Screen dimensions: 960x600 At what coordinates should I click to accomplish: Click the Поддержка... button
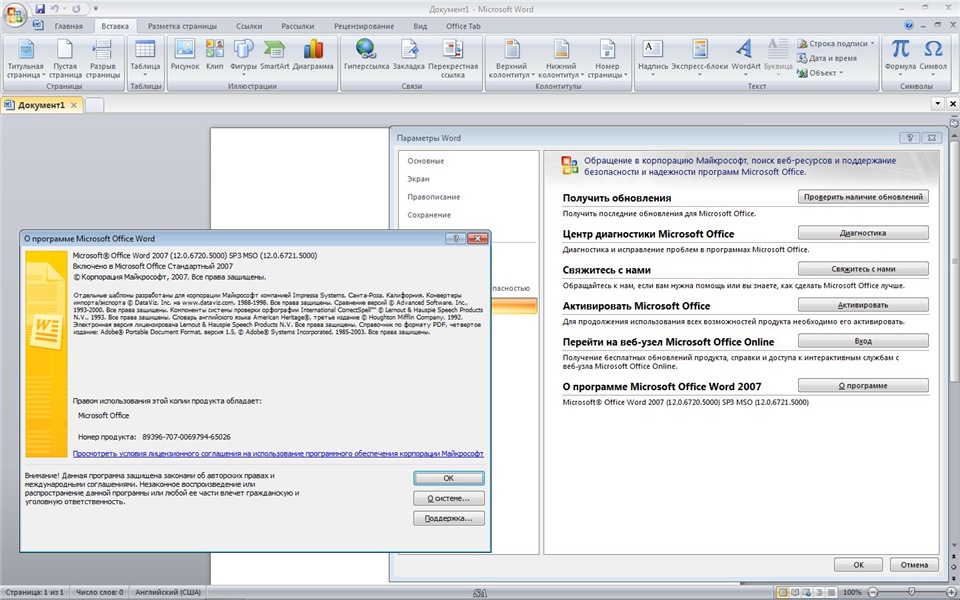pyautogui.click(x=449, y=519)
